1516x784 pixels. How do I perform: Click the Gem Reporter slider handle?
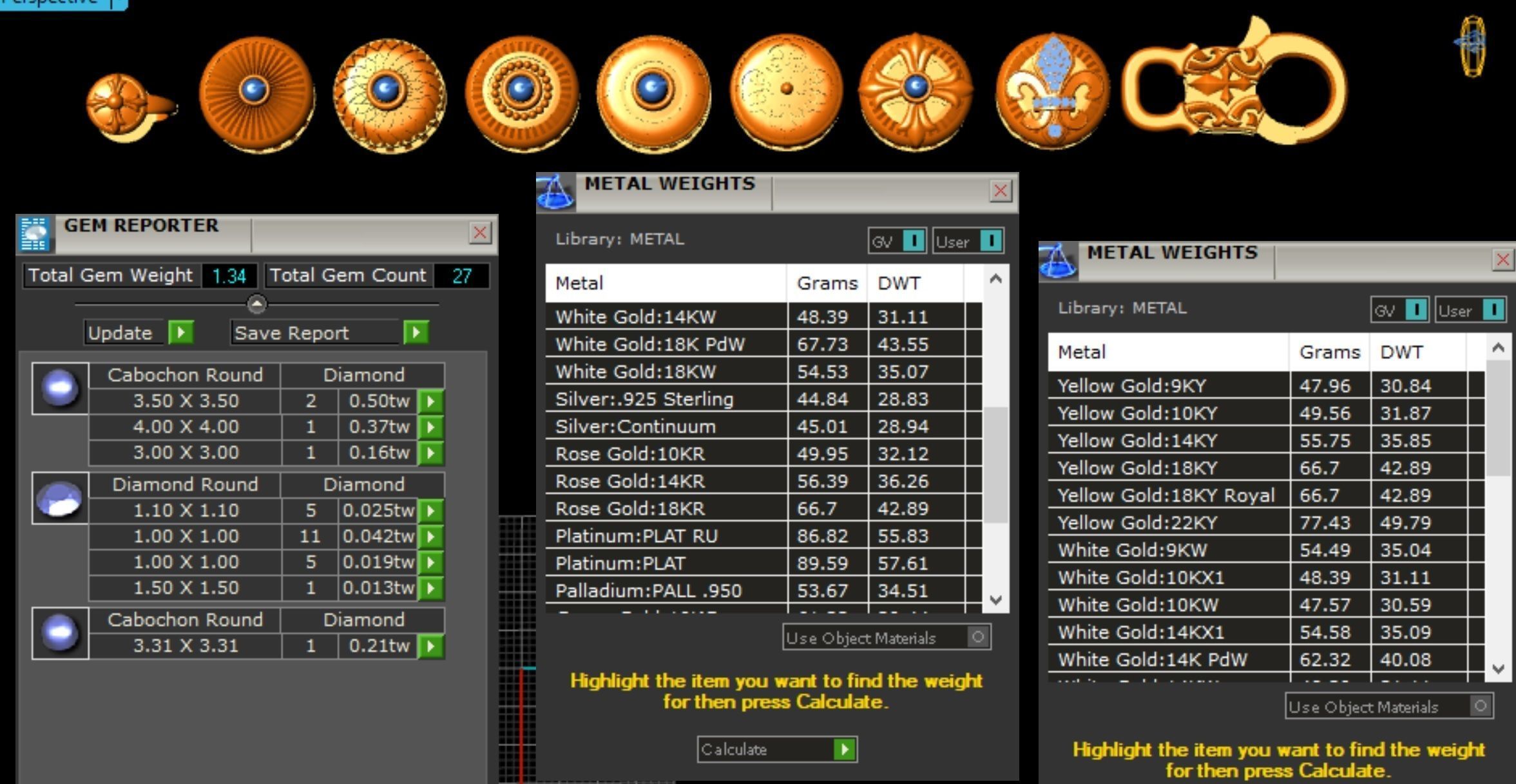(256, 304)
